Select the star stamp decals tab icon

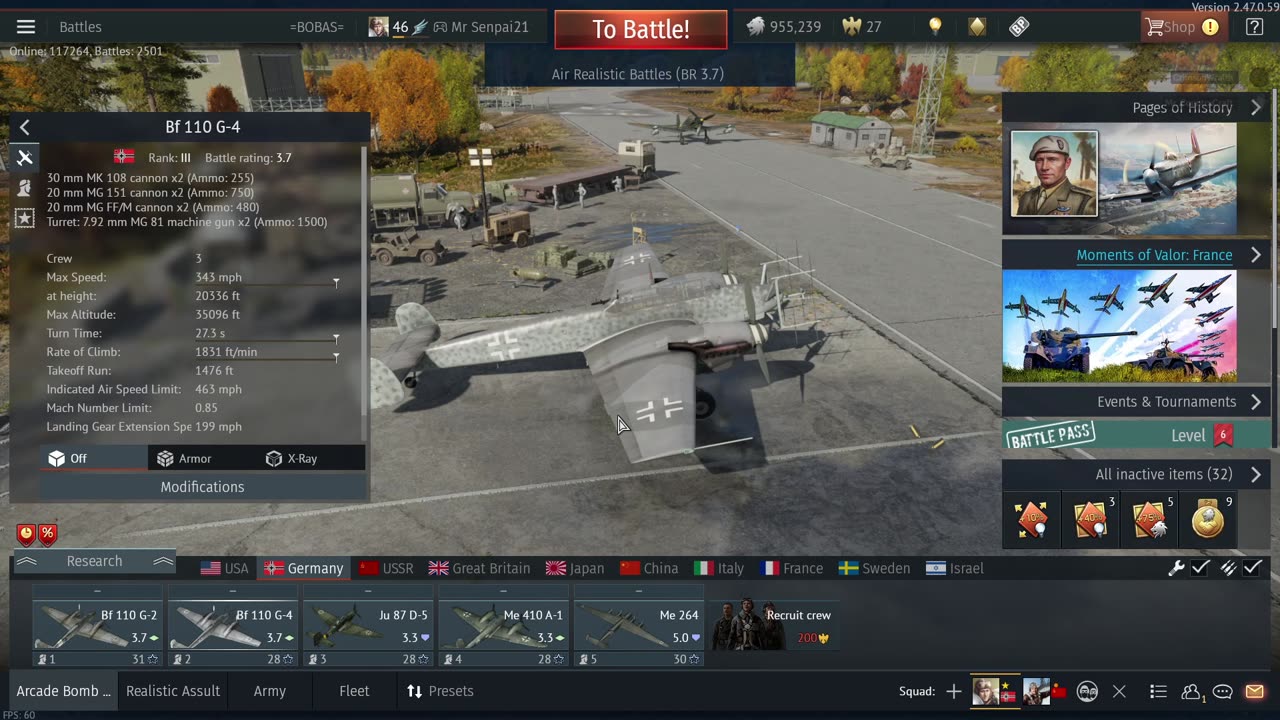coord(25,218)
